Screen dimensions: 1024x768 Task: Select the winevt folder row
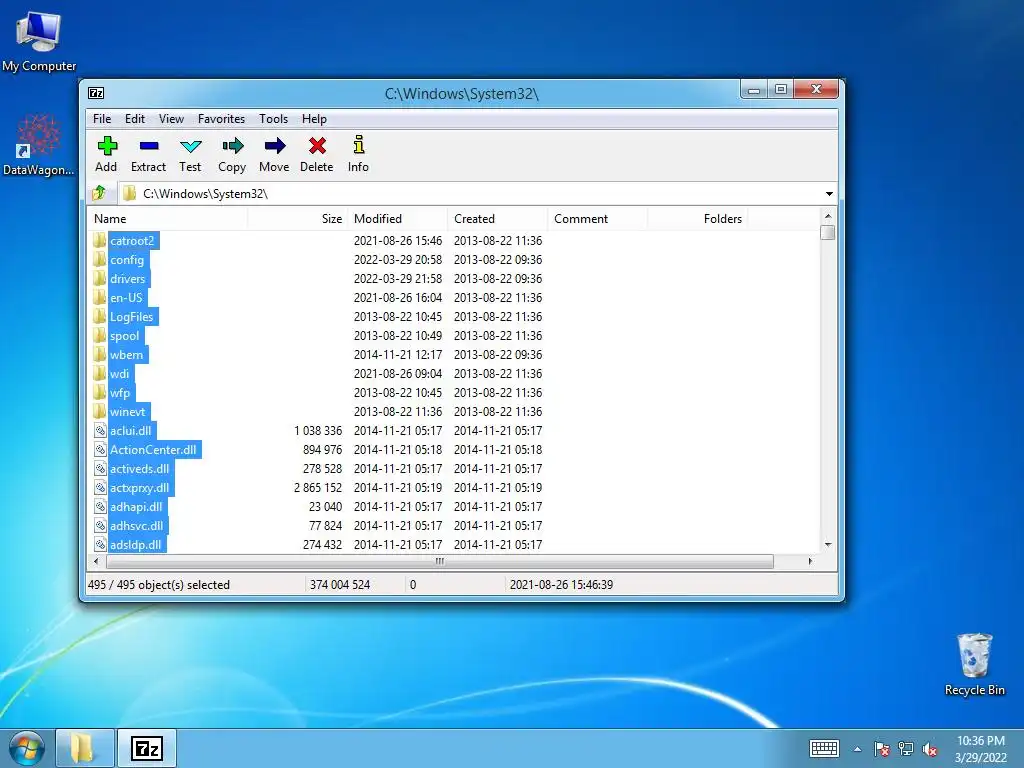pos(453,411)
